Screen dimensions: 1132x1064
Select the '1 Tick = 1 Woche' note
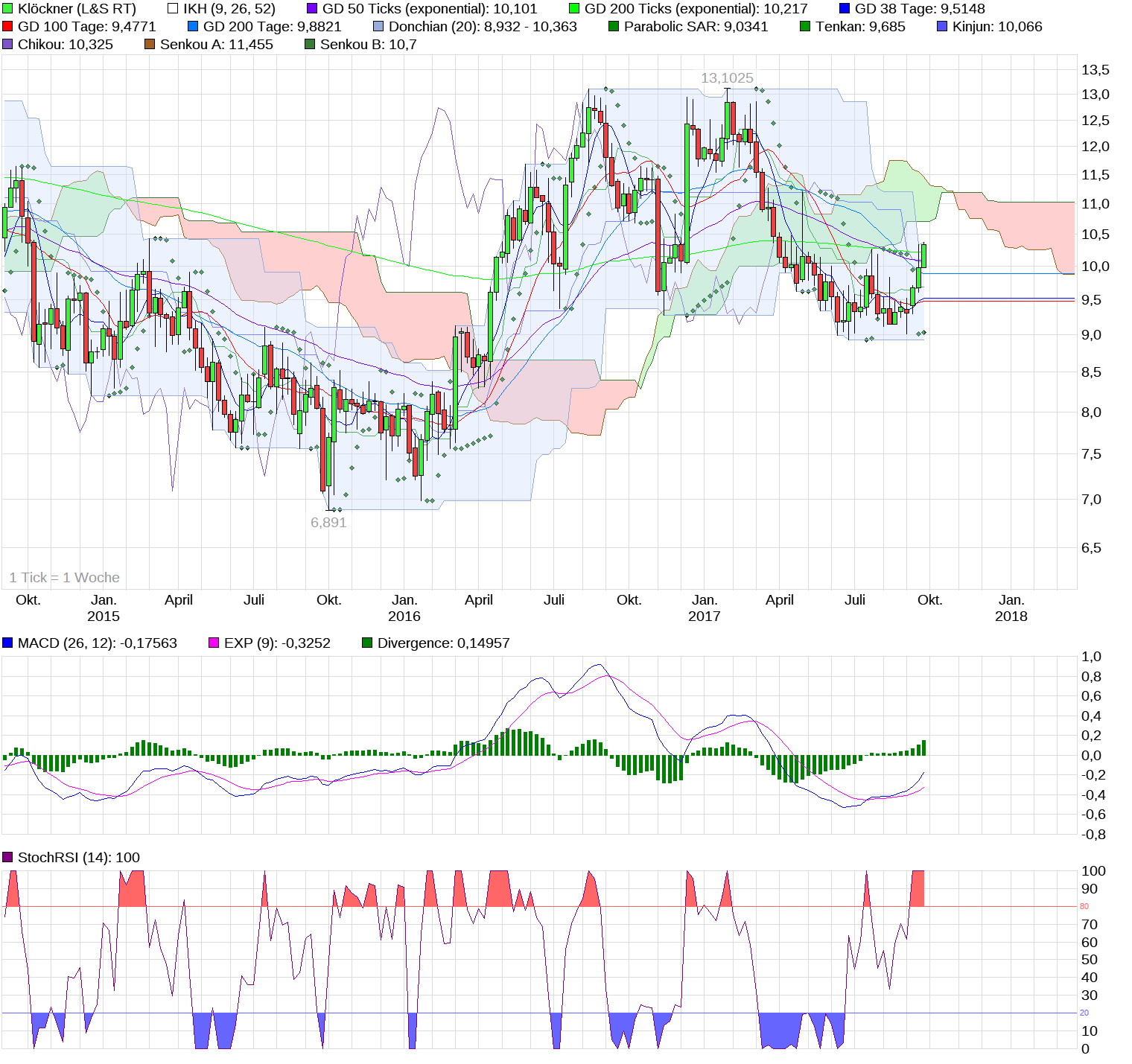[x=64, y=578]
